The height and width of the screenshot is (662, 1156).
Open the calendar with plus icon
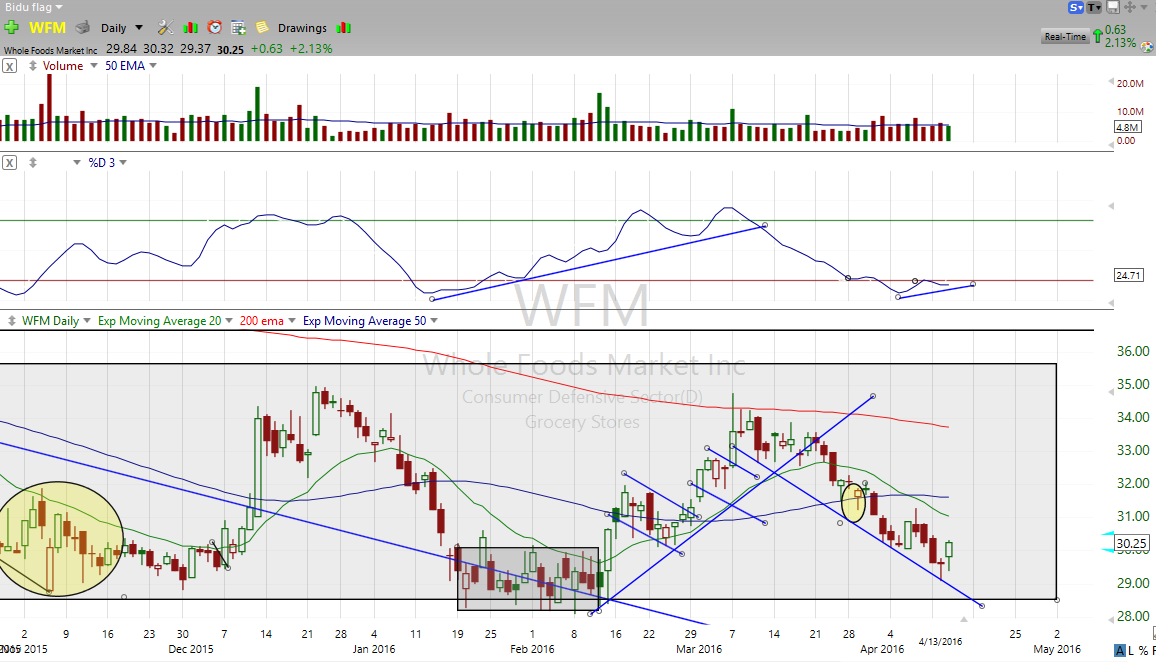click(238, 28)
